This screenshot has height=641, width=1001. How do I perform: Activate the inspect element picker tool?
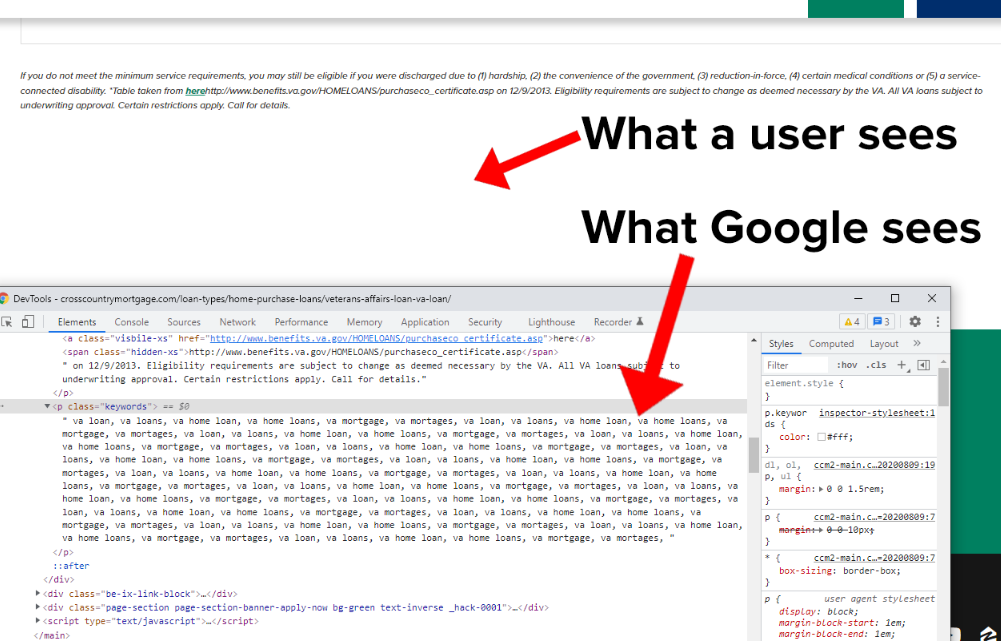pyautogui.click(x=7, y=322)
